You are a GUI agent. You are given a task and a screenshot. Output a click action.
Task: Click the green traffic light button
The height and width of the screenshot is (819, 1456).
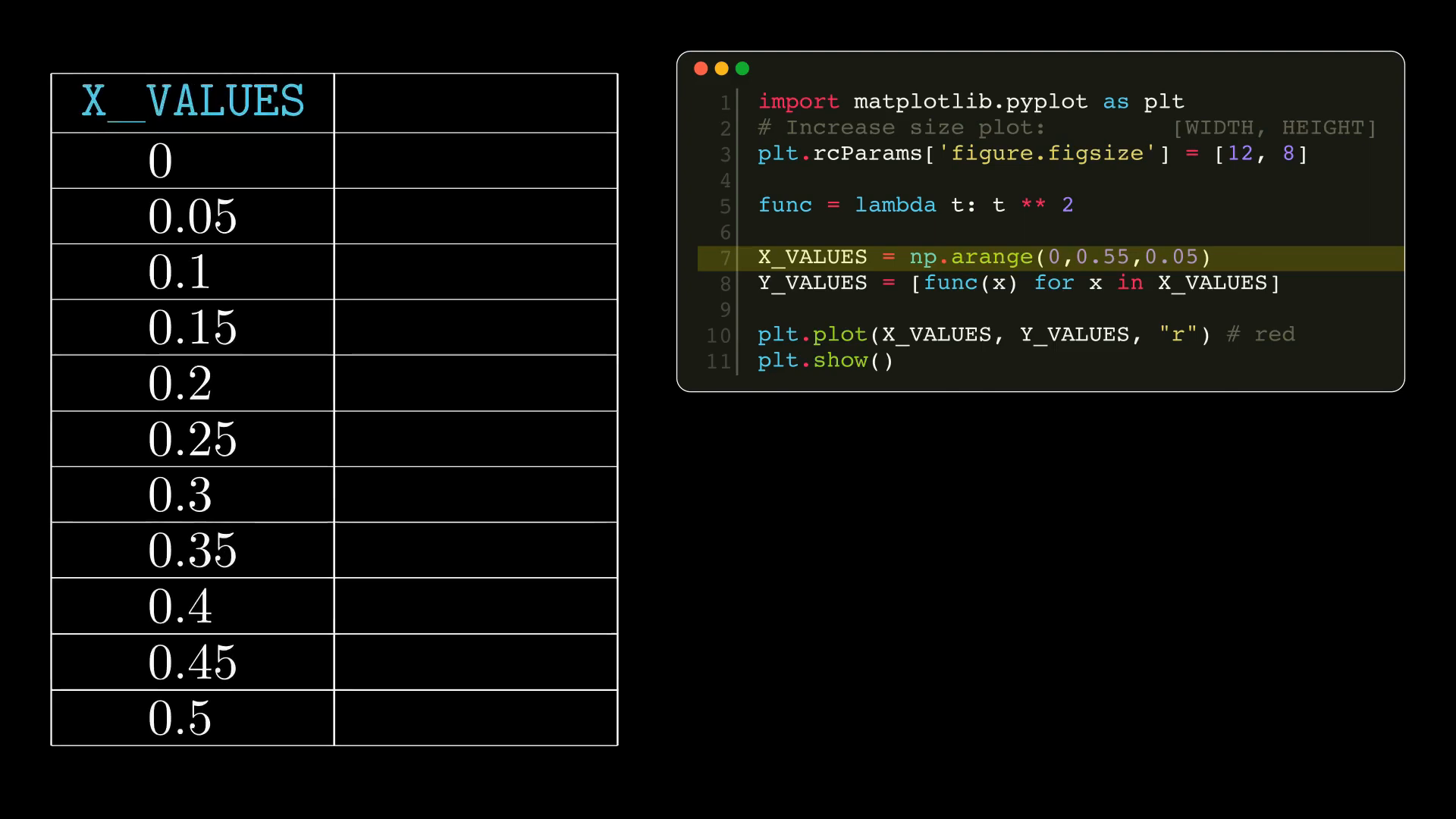click(741, 68)
